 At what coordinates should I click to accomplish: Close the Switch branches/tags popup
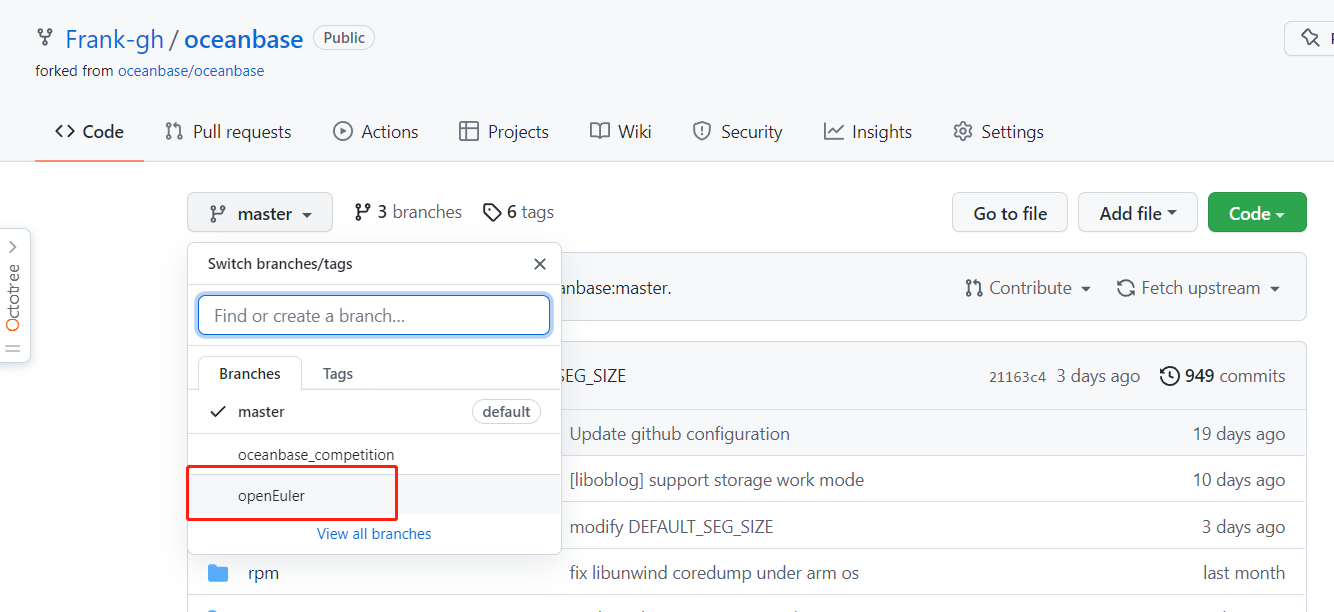[x=540, y=264]
